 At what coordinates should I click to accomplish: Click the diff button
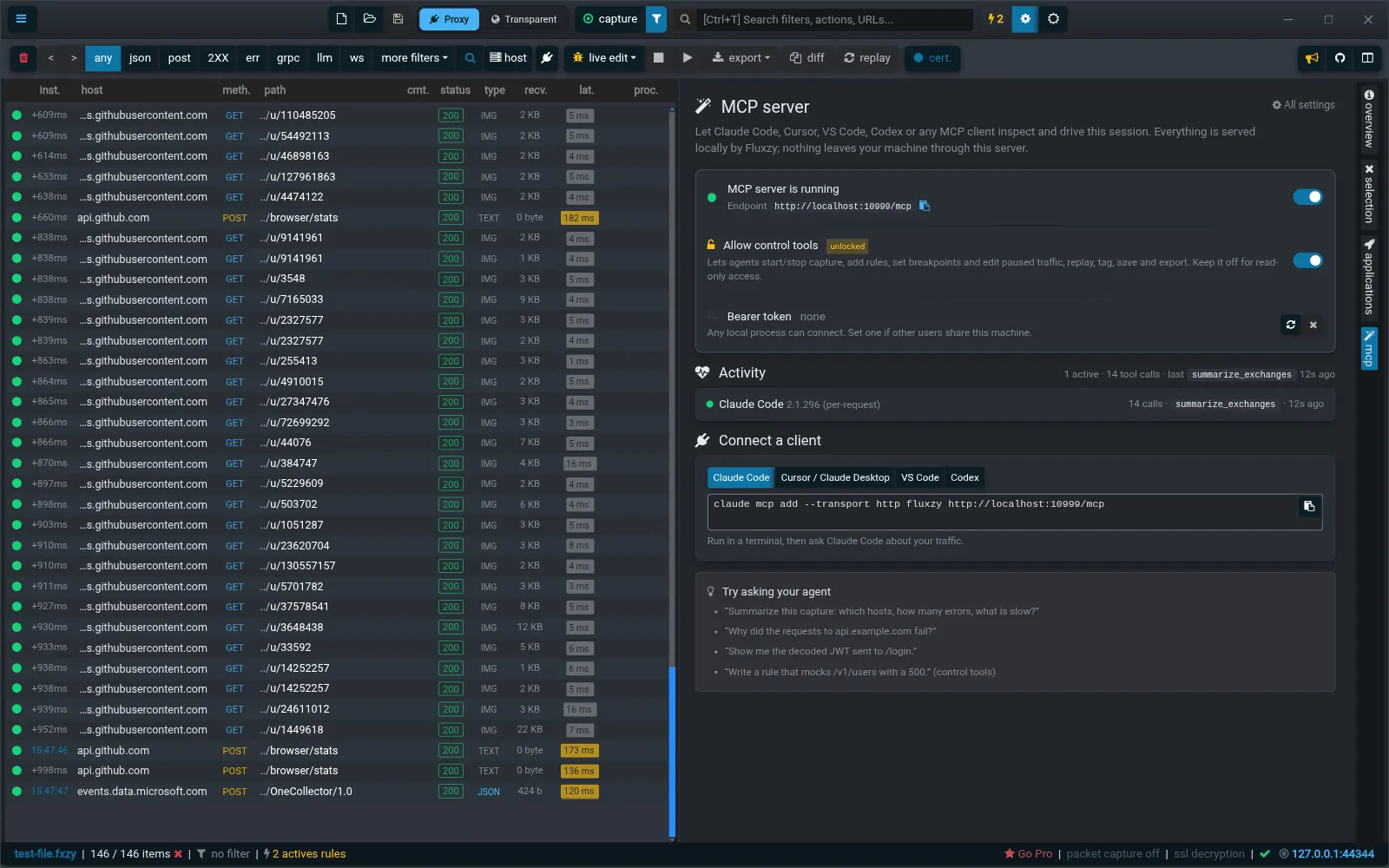pyautogui.click(x=806, y=58)
